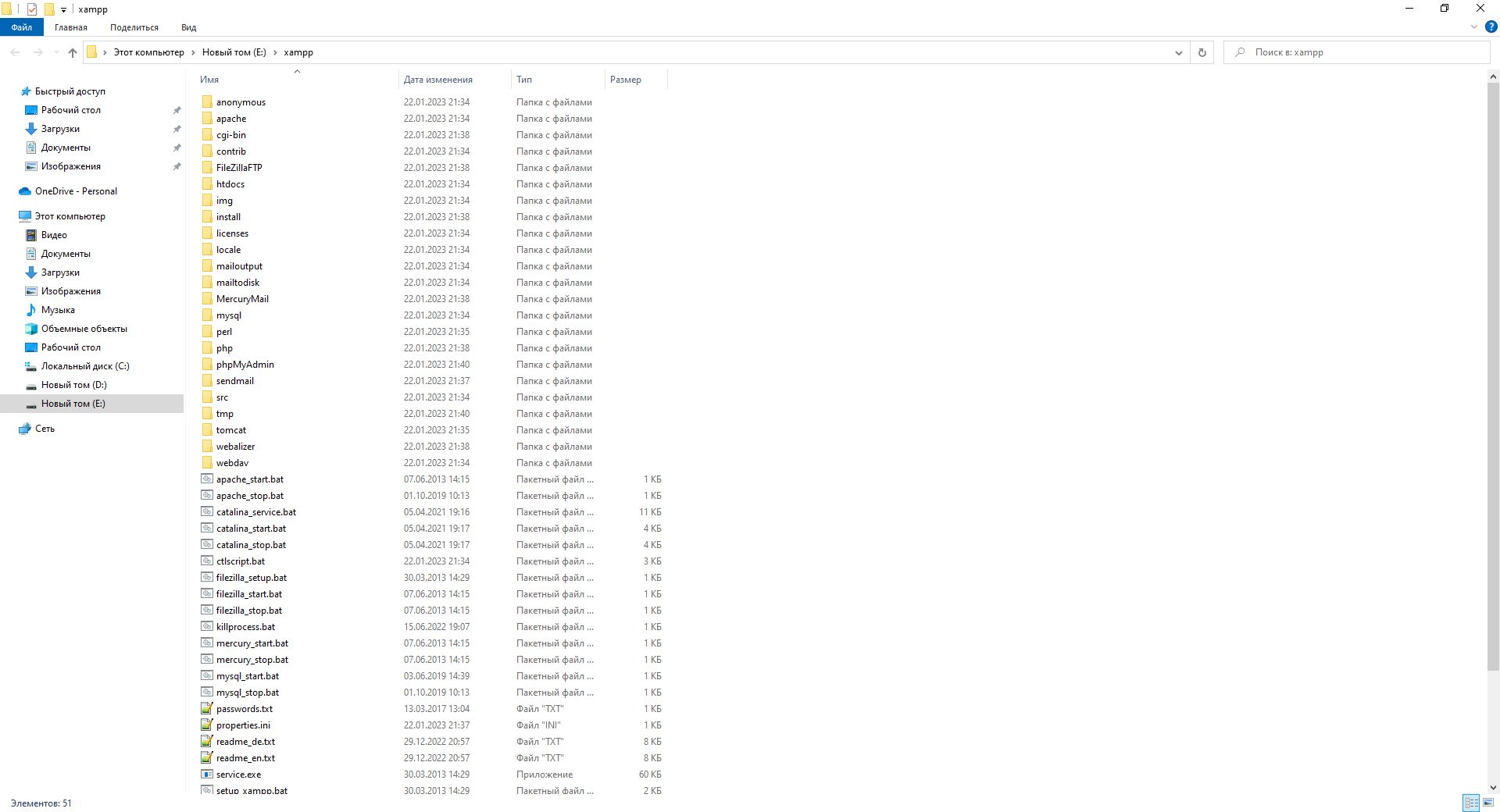This screenshot has width=1500, height=812.
Task: Click the Новый том (D:) drive icon
Action: pos(31,385)
